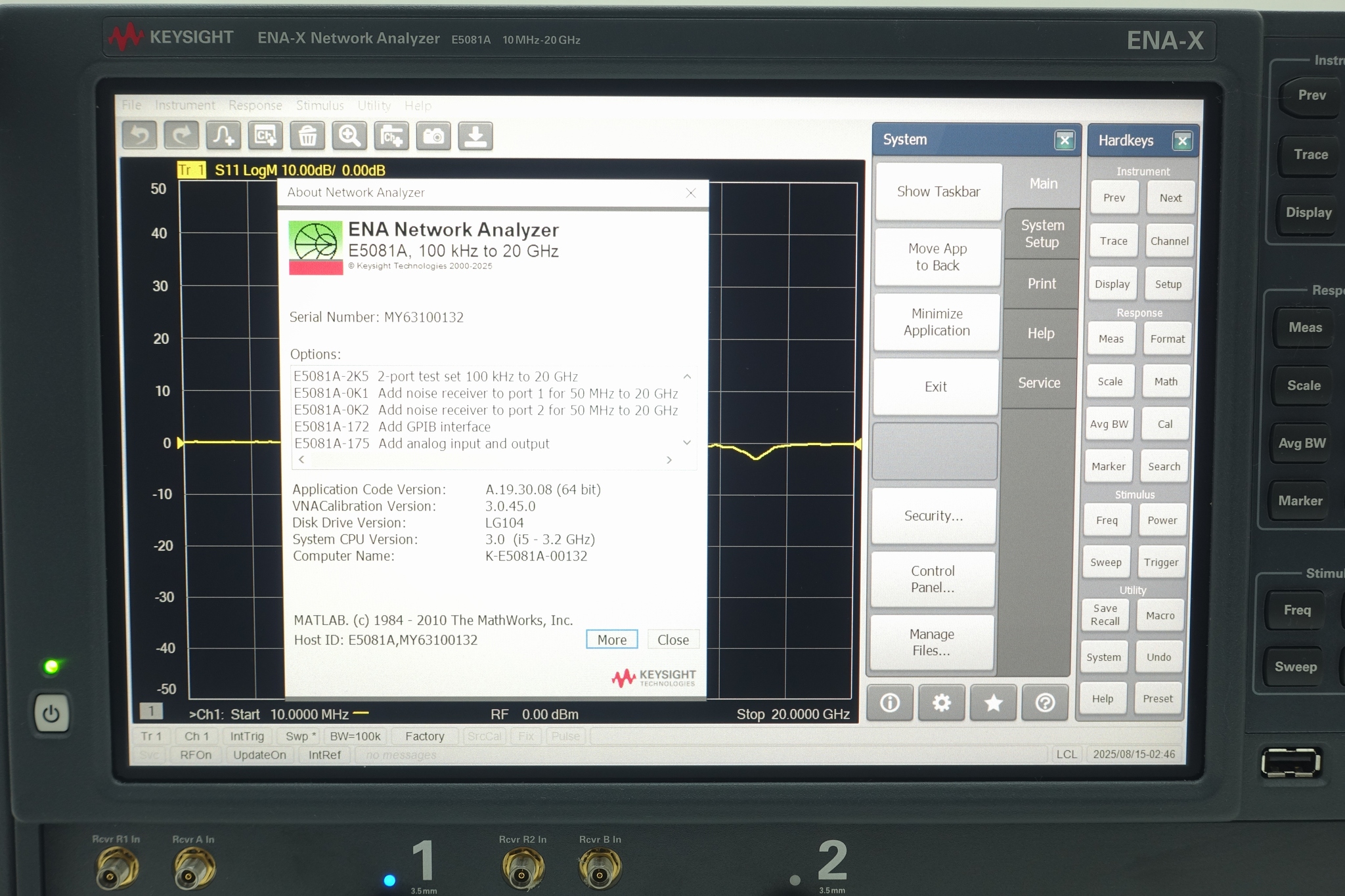Click the Undo arrow toolbar icon
Screen dimensions: 1345x896
pos(140,136)
